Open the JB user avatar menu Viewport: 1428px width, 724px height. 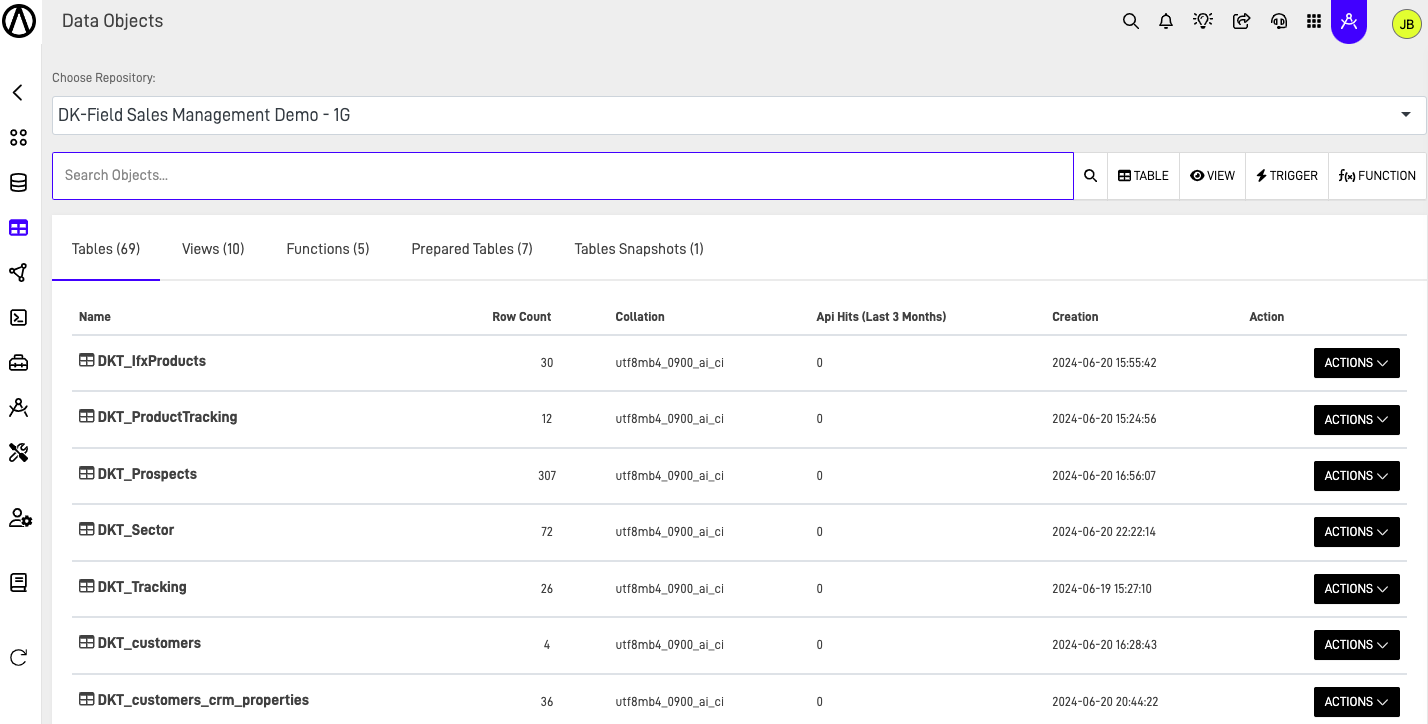[1407, 24]
